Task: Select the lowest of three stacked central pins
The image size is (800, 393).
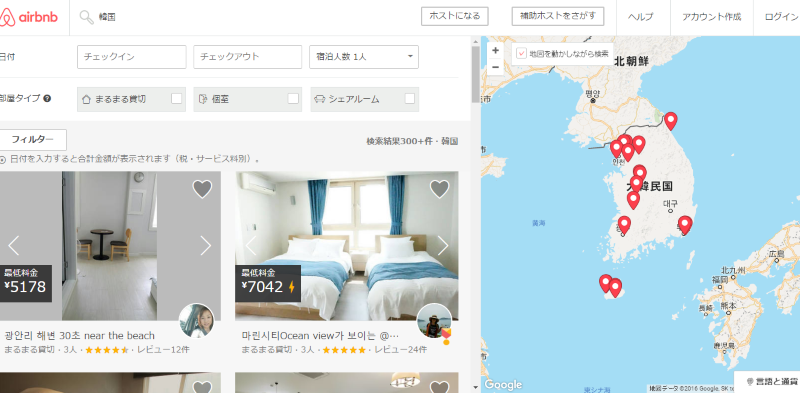Action: point(633,200)
